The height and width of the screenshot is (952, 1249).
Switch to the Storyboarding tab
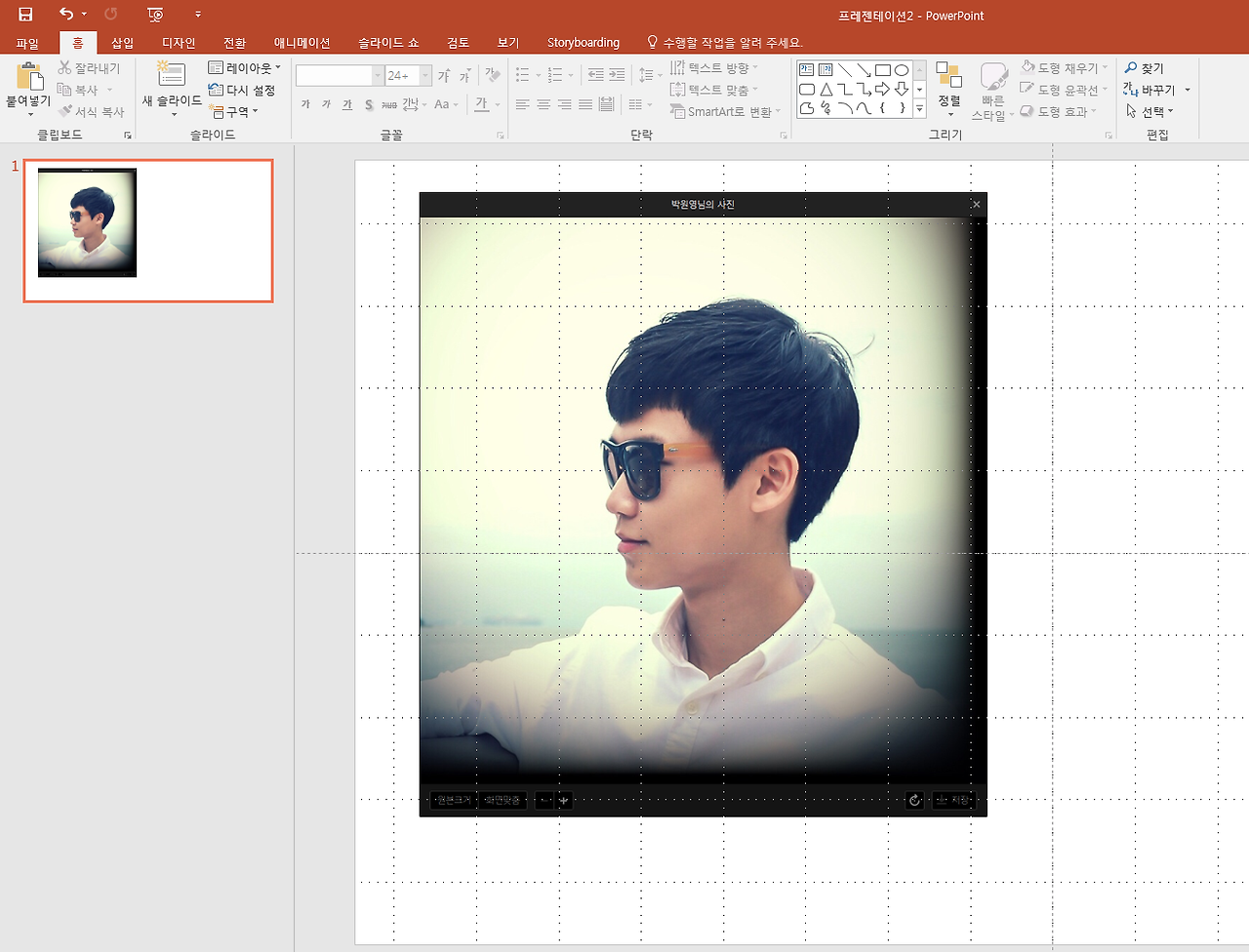click(x=584, y=43)
